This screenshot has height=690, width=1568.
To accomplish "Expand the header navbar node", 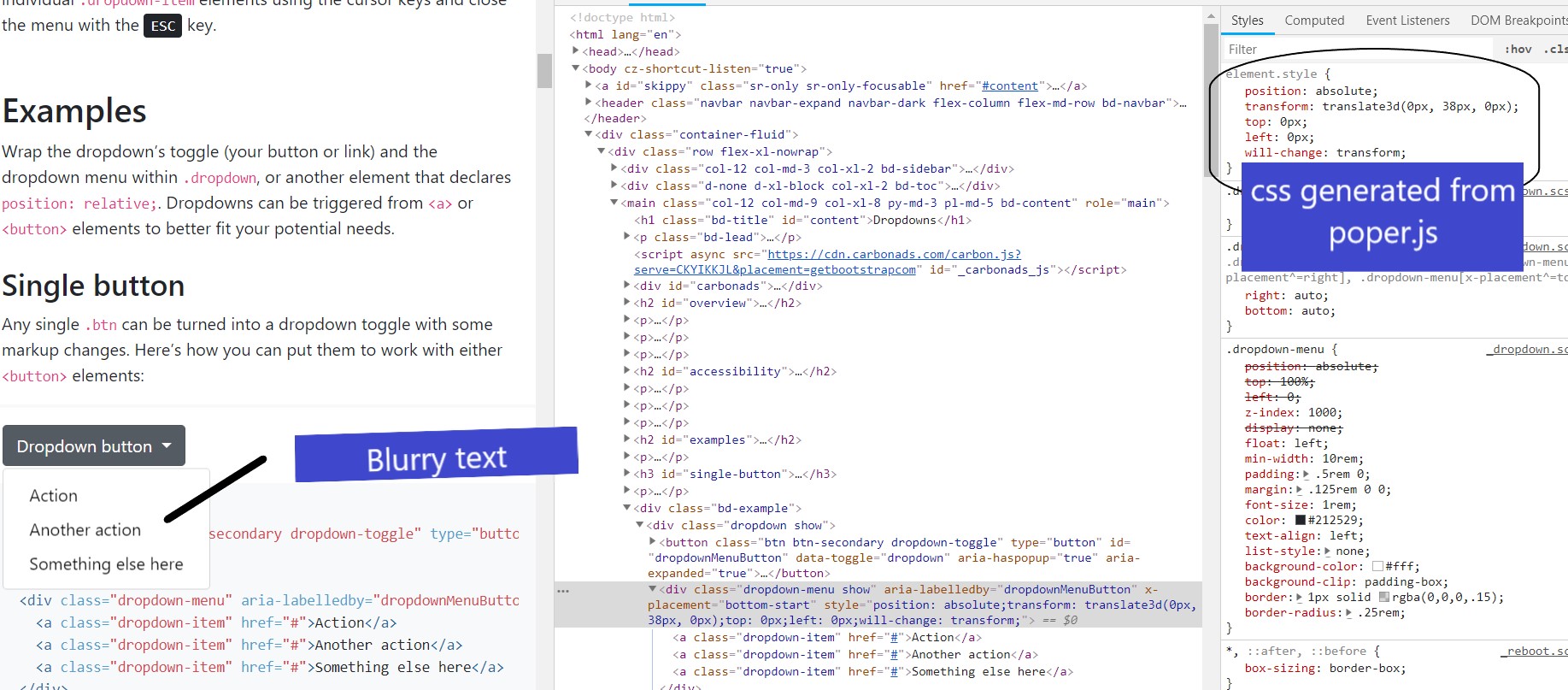I will (x=589, y=103).
